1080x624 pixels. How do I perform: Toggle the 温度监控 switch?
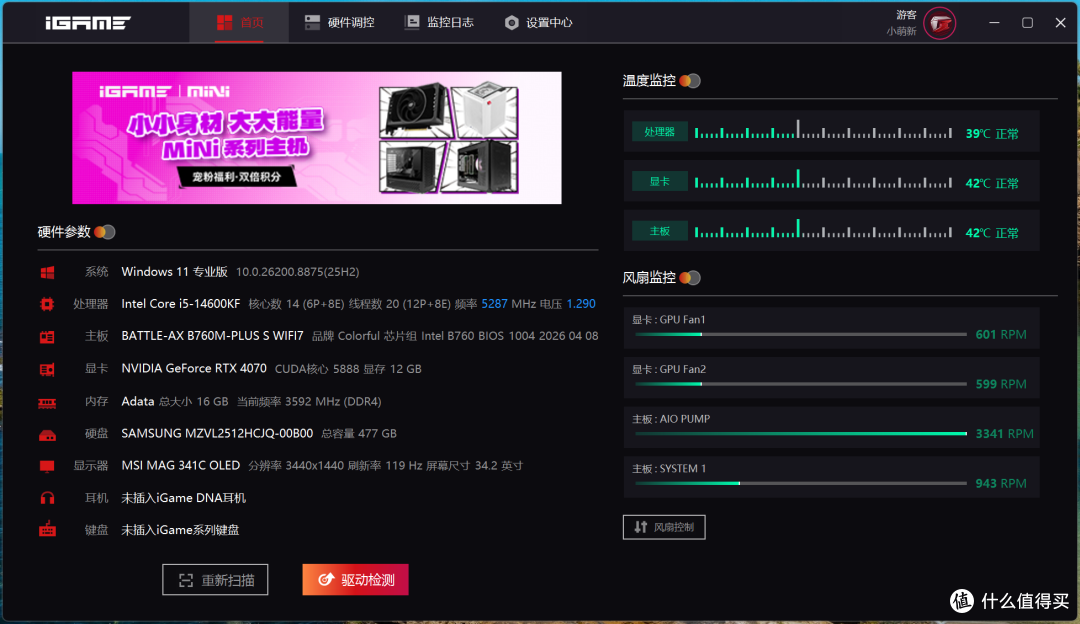pyautogui.click(x=689, y=81)
